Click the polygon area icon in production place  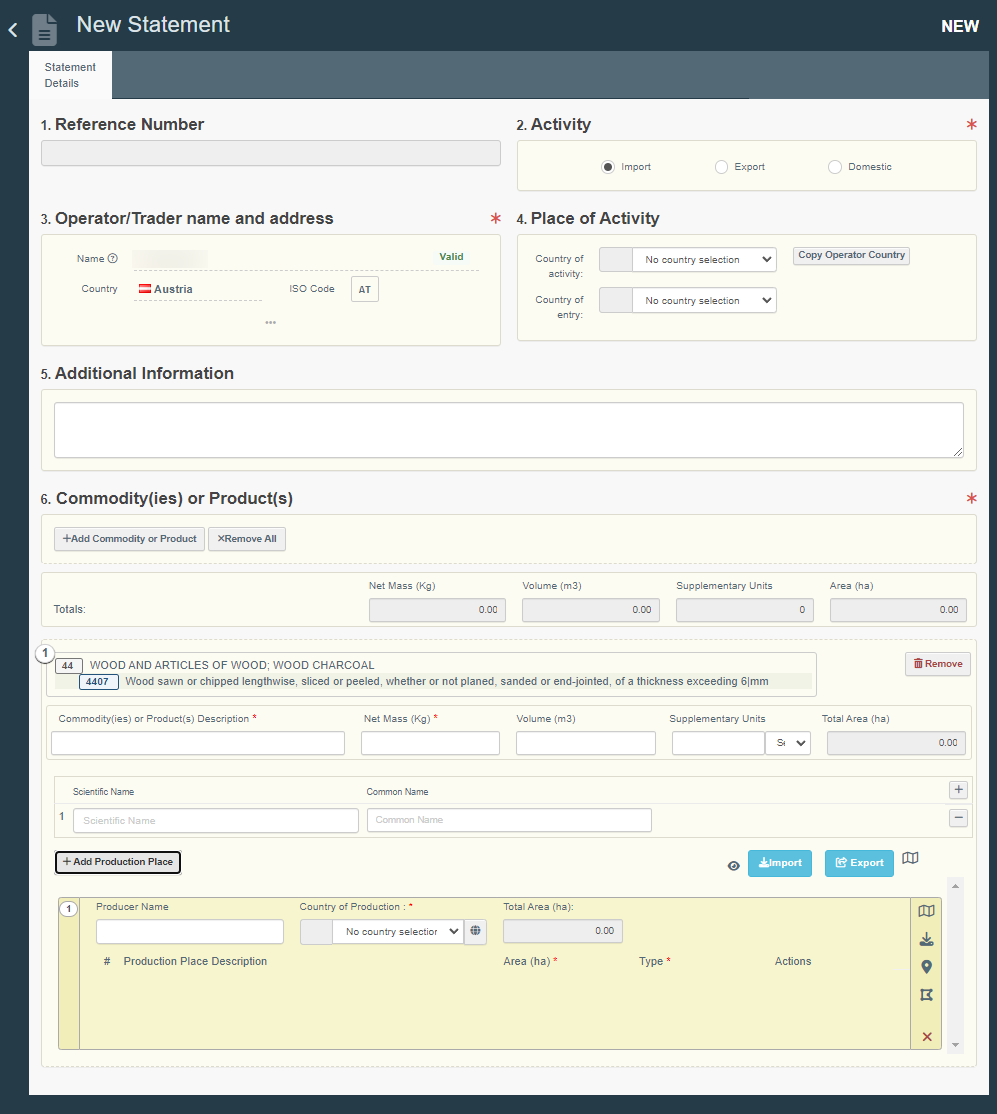tap(926, 995)
